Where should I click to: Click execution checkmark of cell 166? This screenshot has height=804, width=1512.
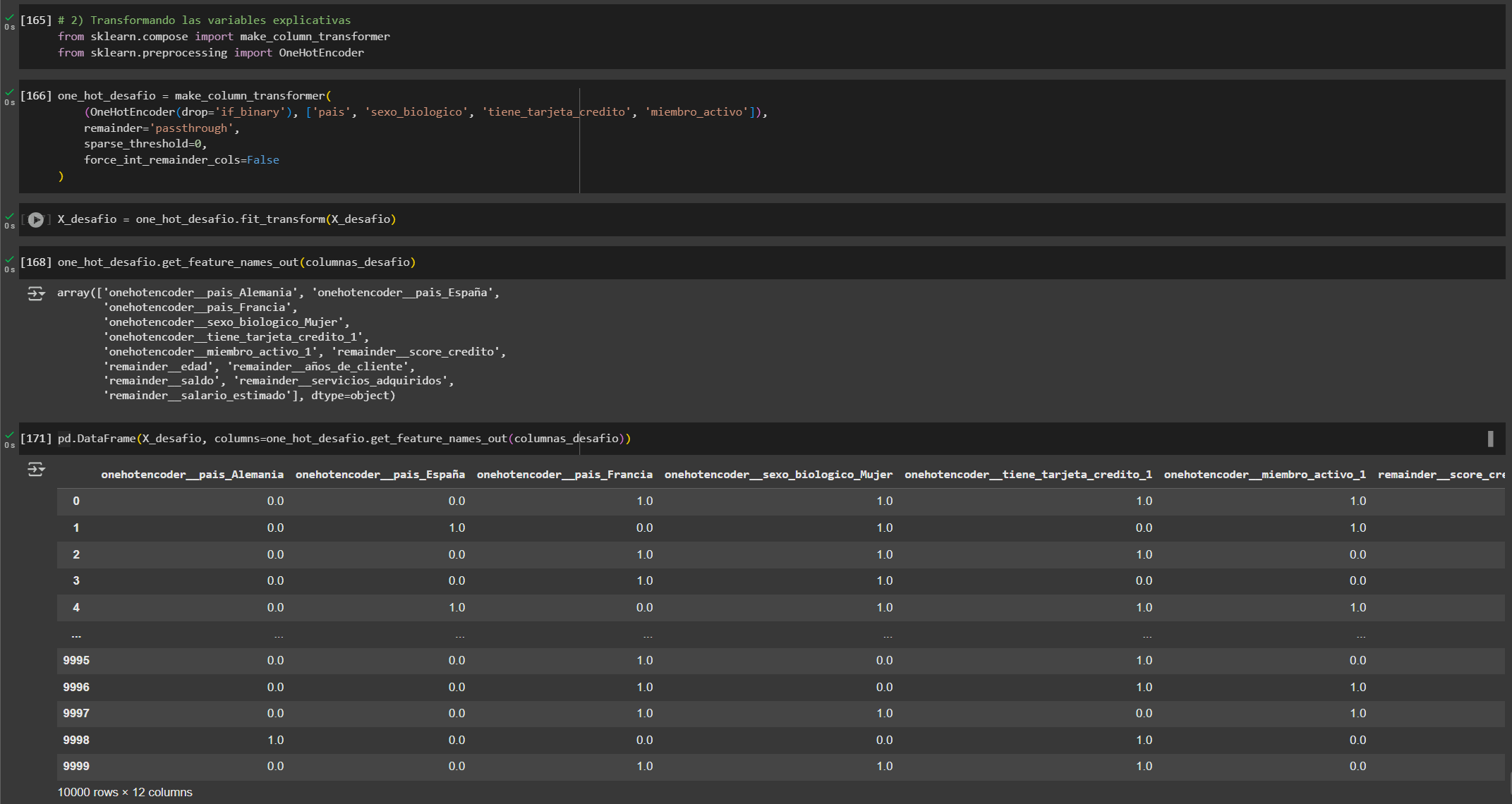(9, 92)
